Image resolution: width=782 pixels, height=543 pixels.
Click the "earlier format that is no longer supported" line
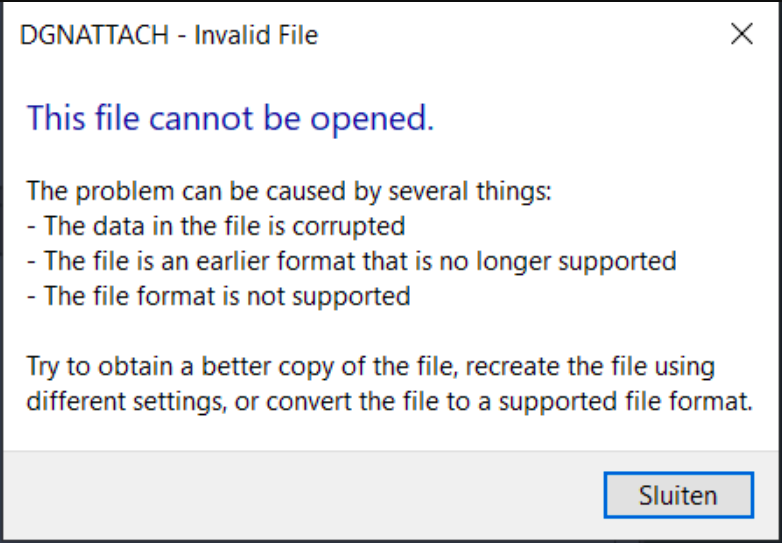(351, 261)
